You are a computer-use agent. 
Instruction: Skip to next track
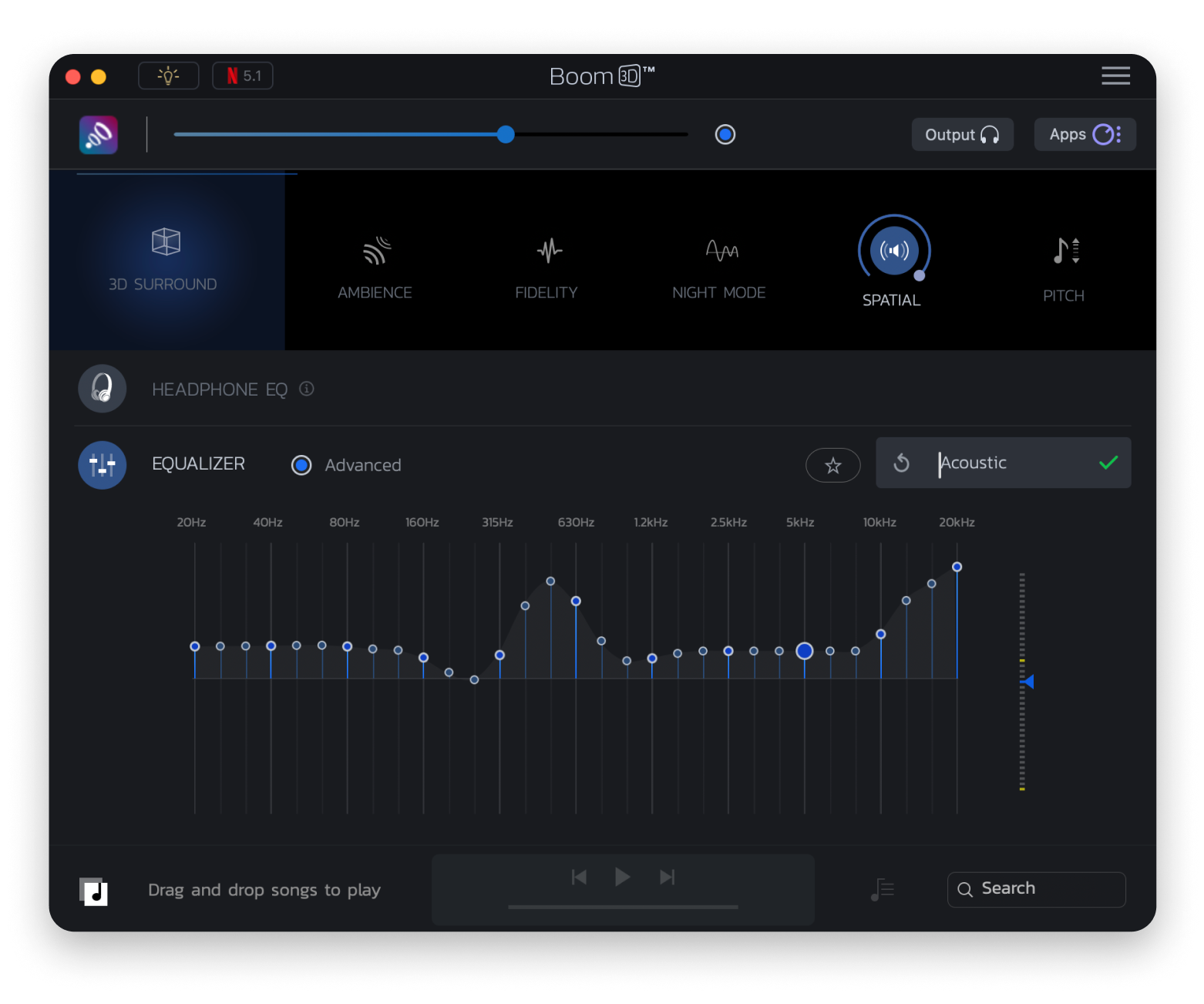coord(668,877)
